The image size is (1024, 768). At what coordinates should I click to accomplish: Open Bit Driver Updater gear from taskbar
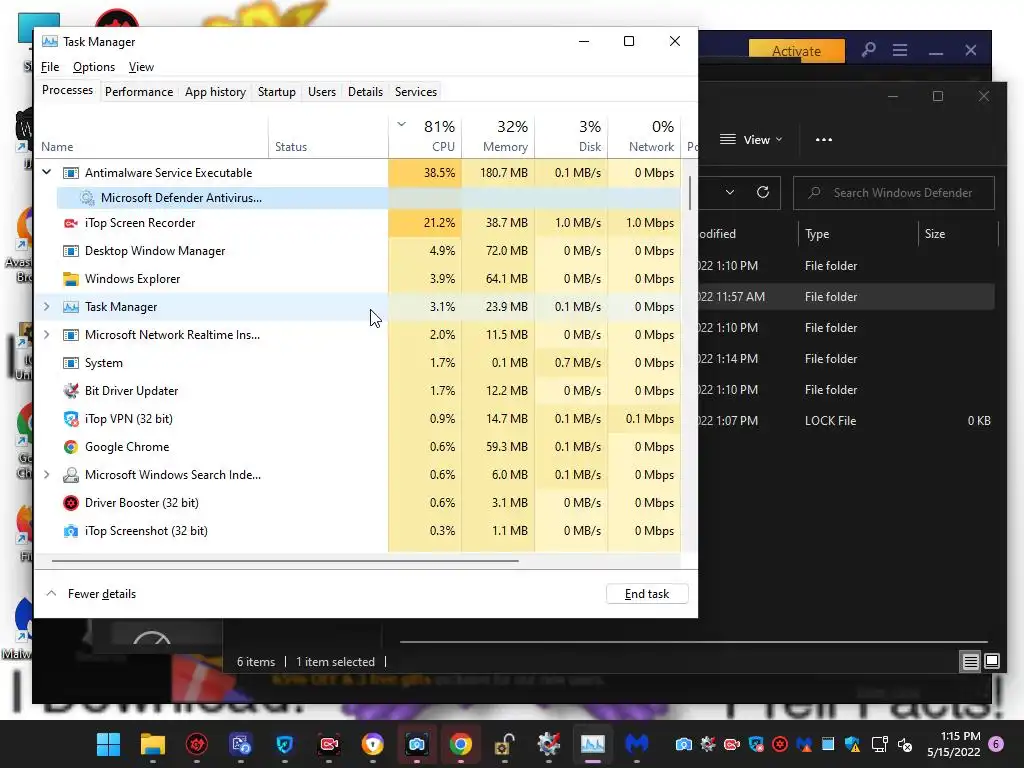tap(549, 744)
